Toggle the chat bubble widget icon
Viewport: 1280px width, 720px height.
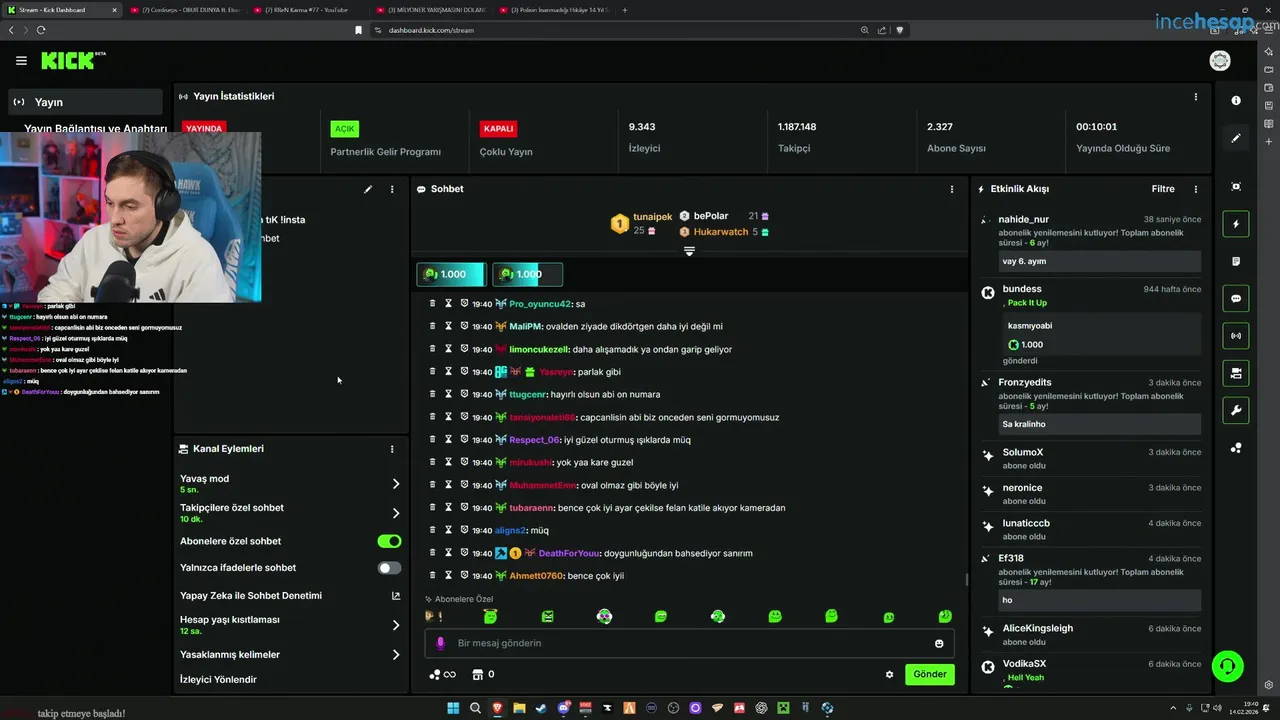[x=1236, y=298]
